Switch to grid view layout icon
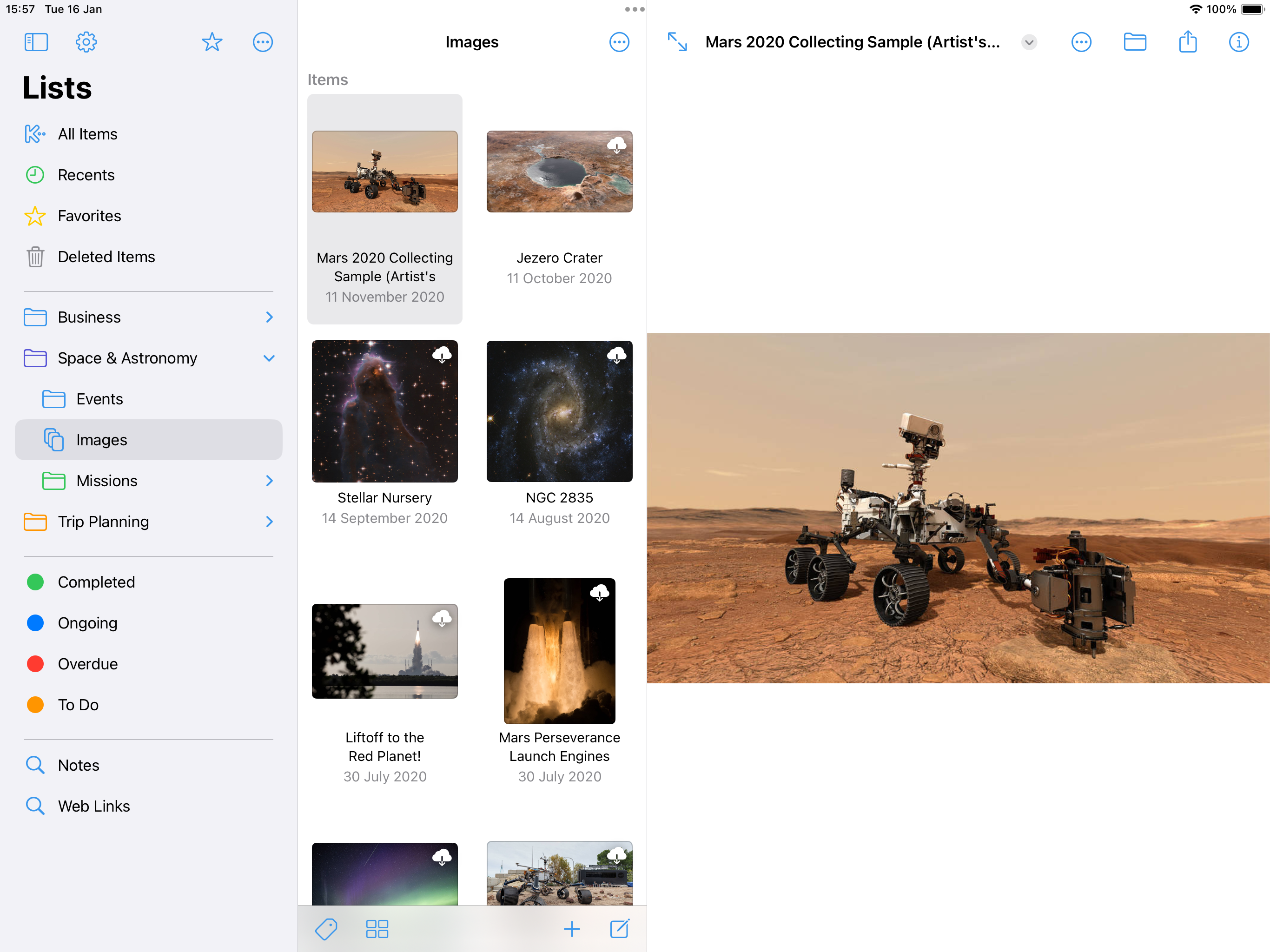1270x952 pixels. [377, 928]
